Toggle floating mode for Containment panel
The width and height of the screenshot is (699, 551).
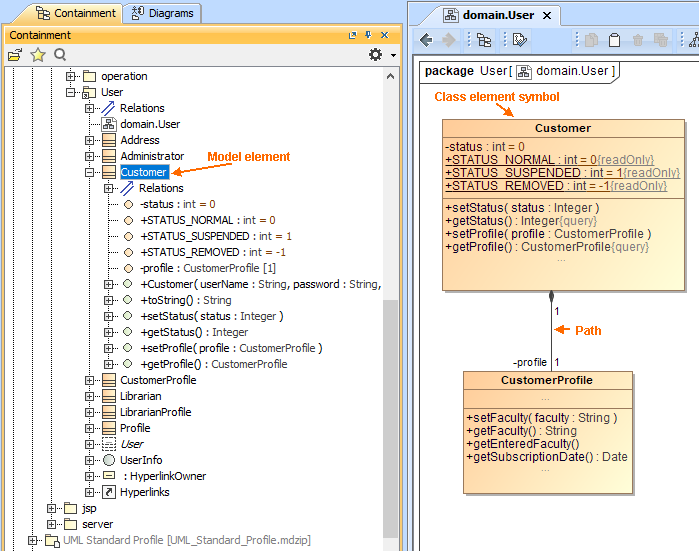pos(353,35)
